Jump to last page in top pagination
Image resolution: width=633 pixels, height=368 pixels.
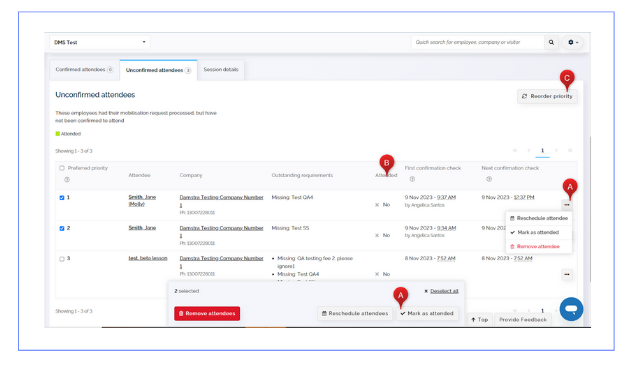570,151
